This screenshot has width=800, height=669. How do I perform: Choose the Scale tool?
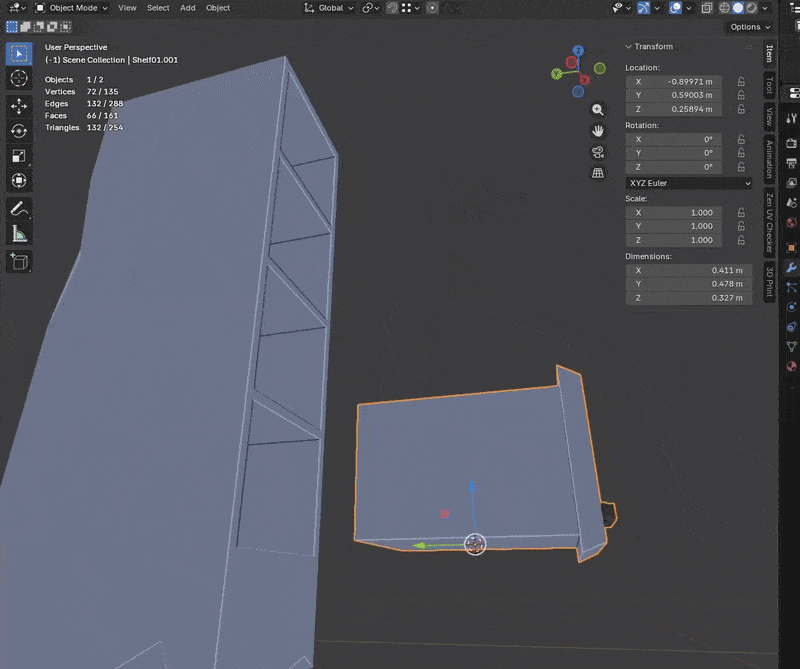(x=19, y=156)
